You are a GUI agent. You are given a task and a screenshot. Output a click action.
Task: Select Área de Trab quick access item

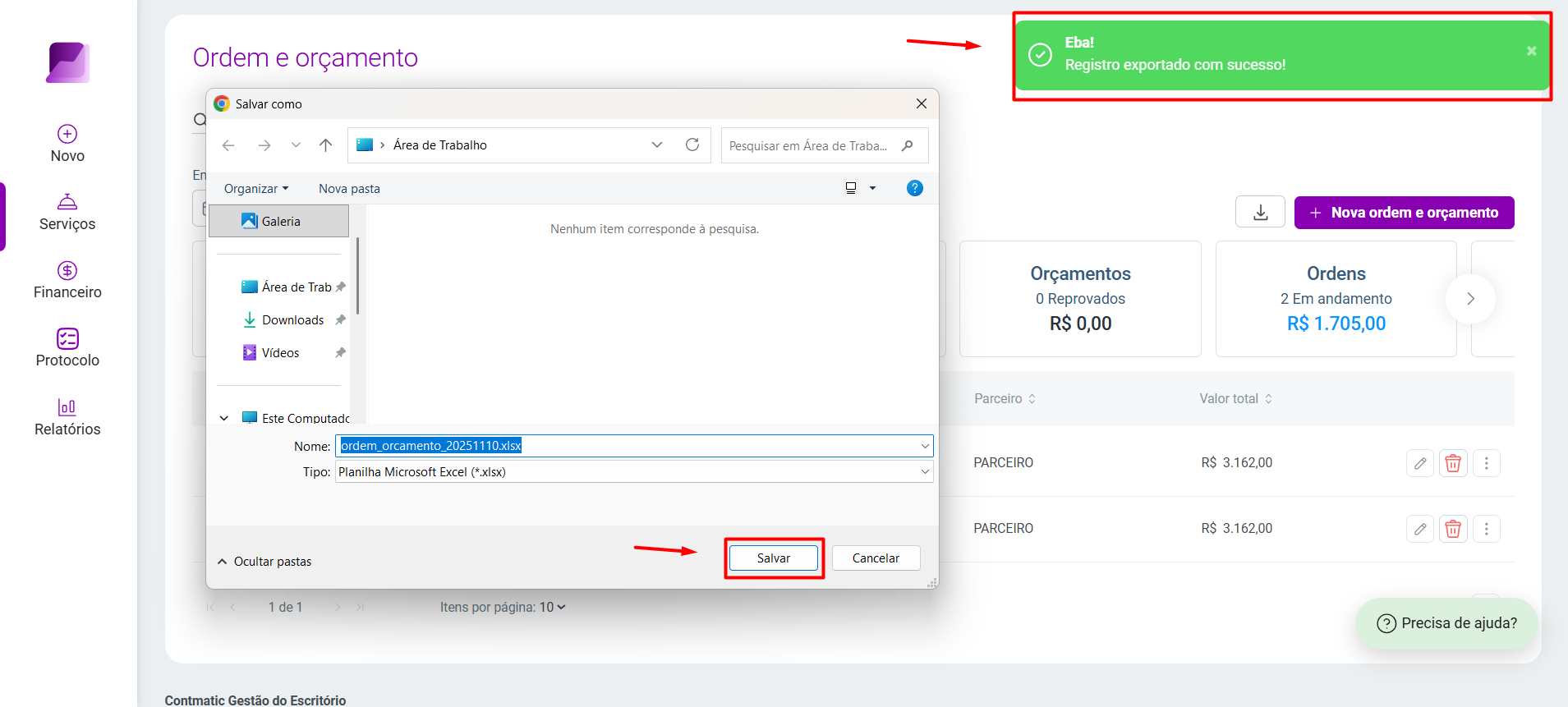pyautogui.click(x=286, y=287)
